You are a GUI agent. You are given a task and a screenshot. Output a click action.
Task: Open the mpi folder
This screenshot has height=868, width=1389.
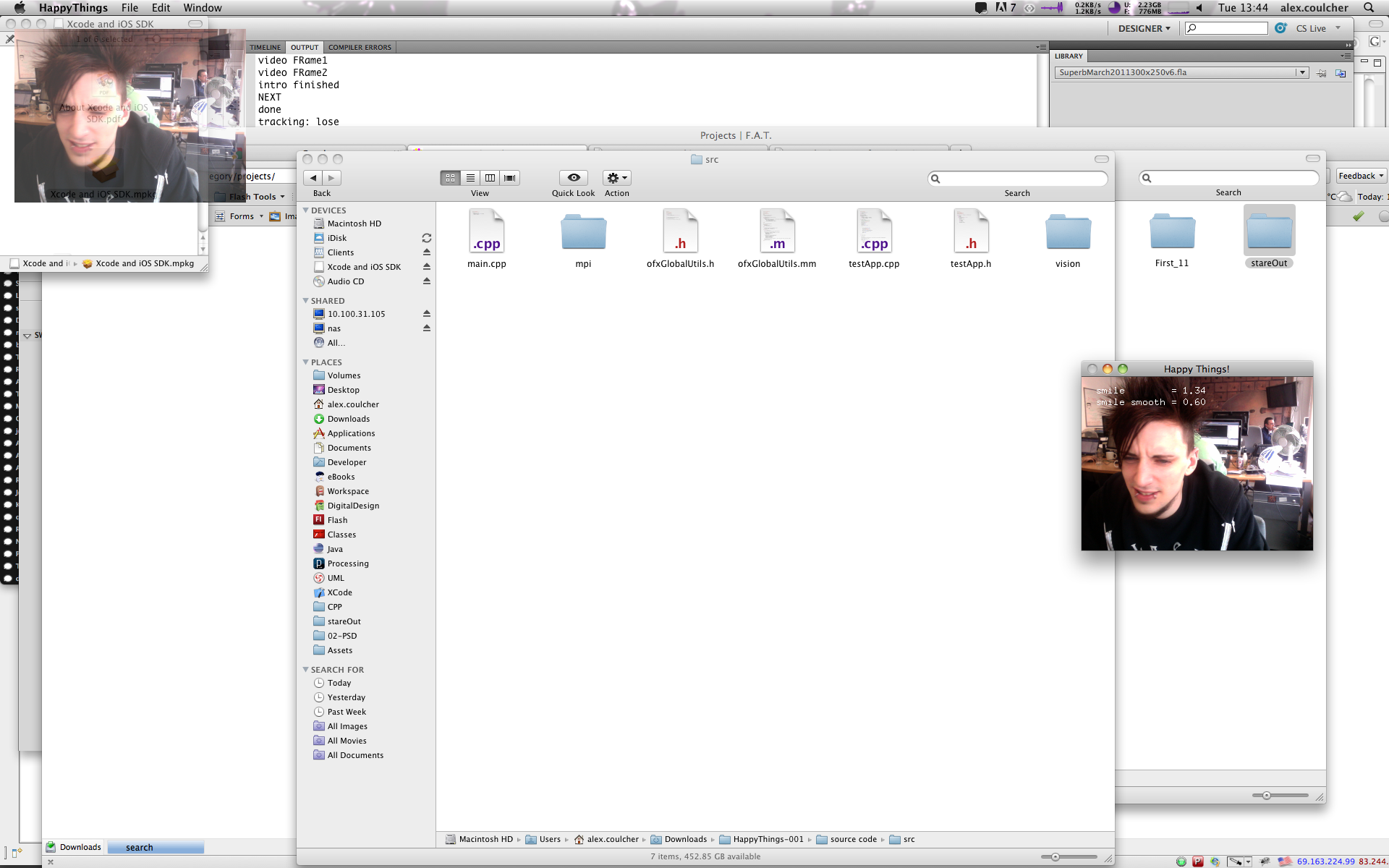tap(583, 231)
